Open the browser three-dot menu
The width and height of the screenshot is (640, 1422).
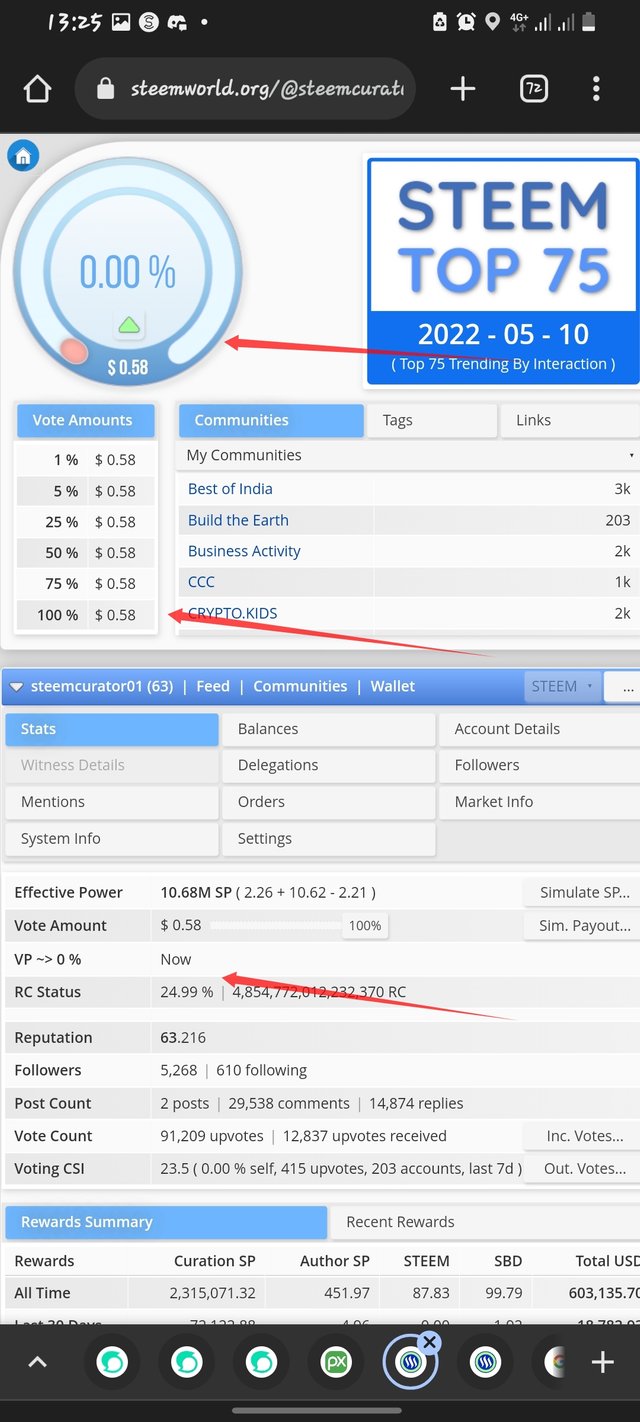596,89
